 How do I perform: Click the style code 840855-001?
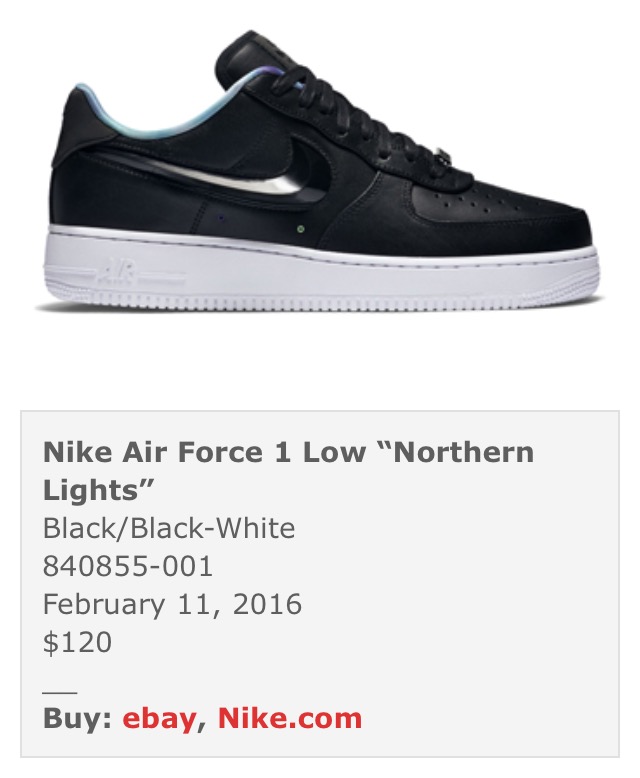(x=128, y=566)
